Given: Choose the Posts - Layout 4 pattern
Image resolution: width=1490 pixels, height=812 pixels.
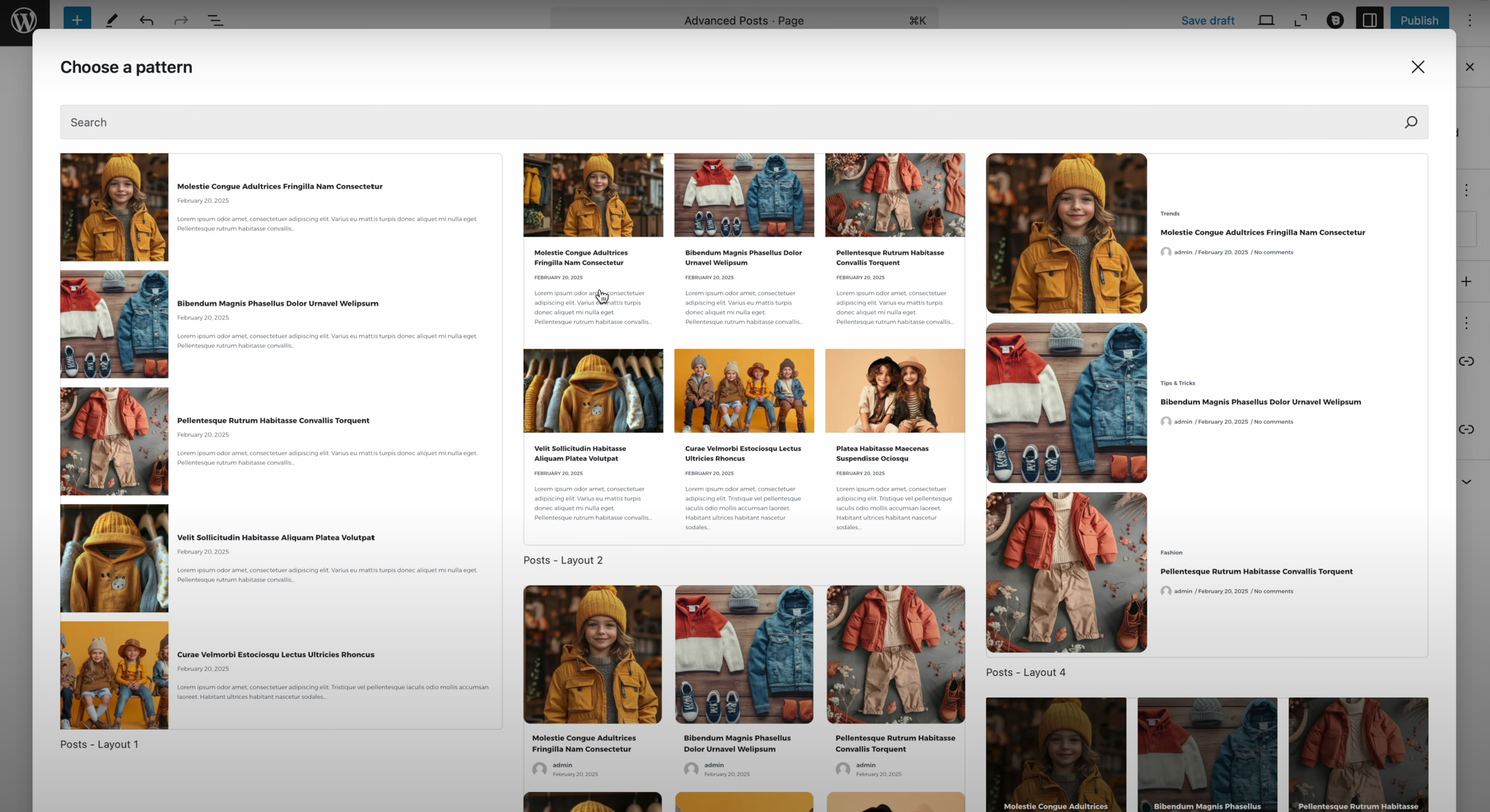Looking at the screenshot, I should (x=1206, y=405).
